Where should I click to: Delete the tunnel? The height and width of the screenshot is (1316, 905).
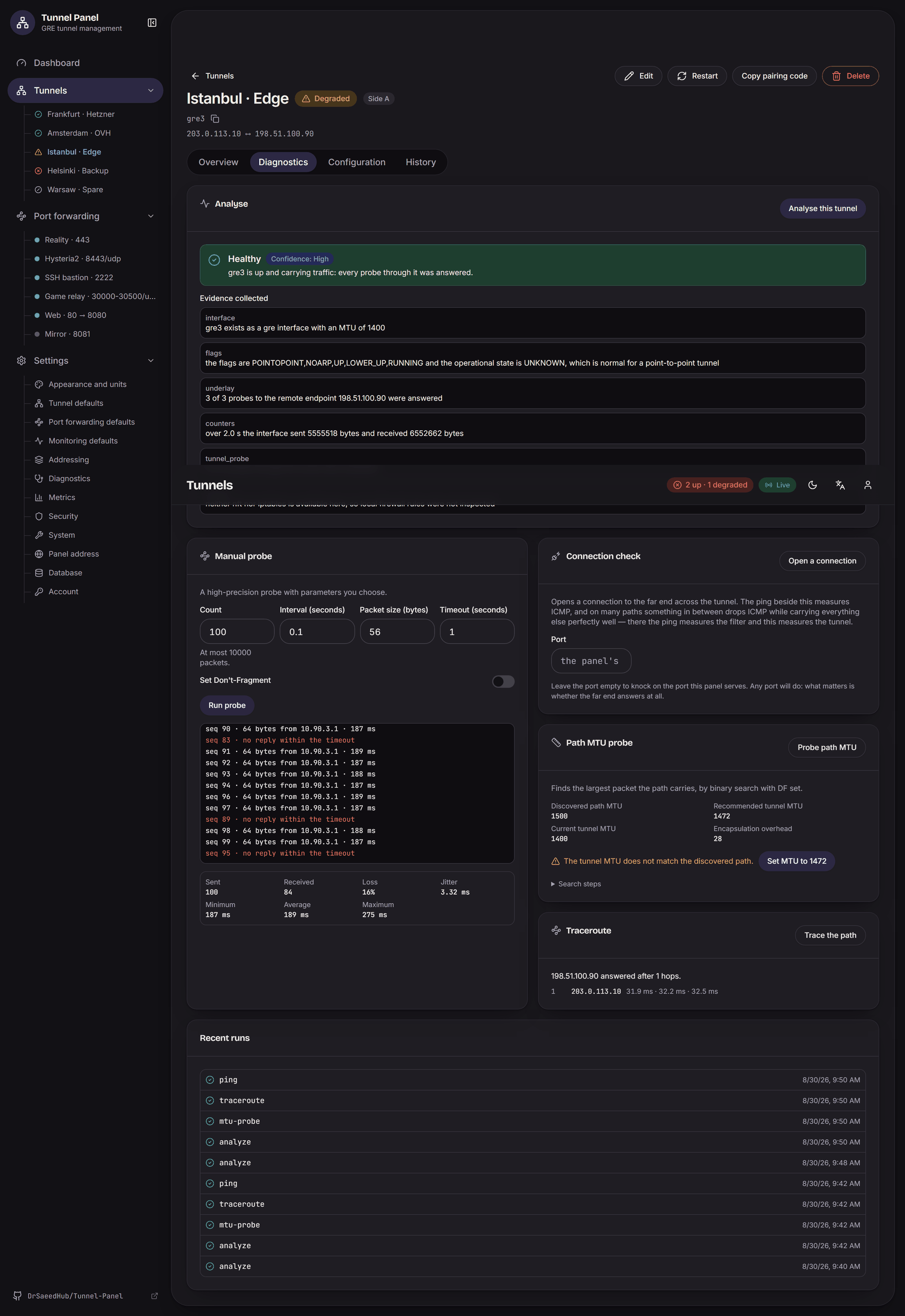click(850, 76)
